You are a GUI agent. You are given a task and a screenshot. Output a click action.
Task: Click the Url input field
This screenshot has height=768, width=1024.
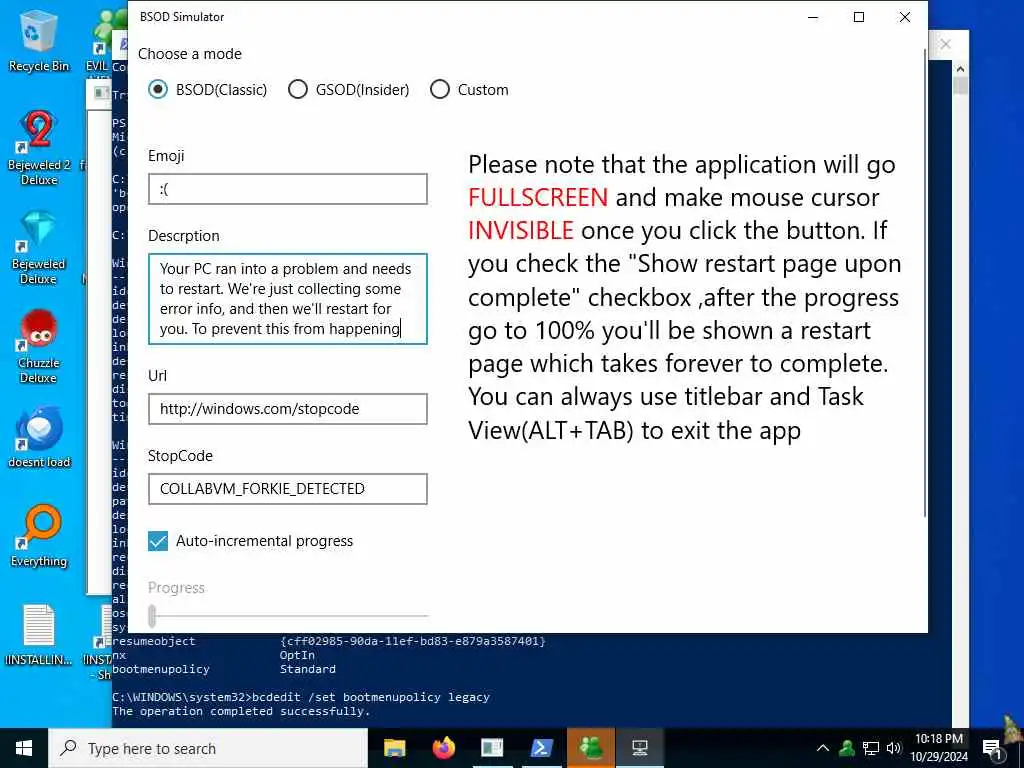(288, 409)
